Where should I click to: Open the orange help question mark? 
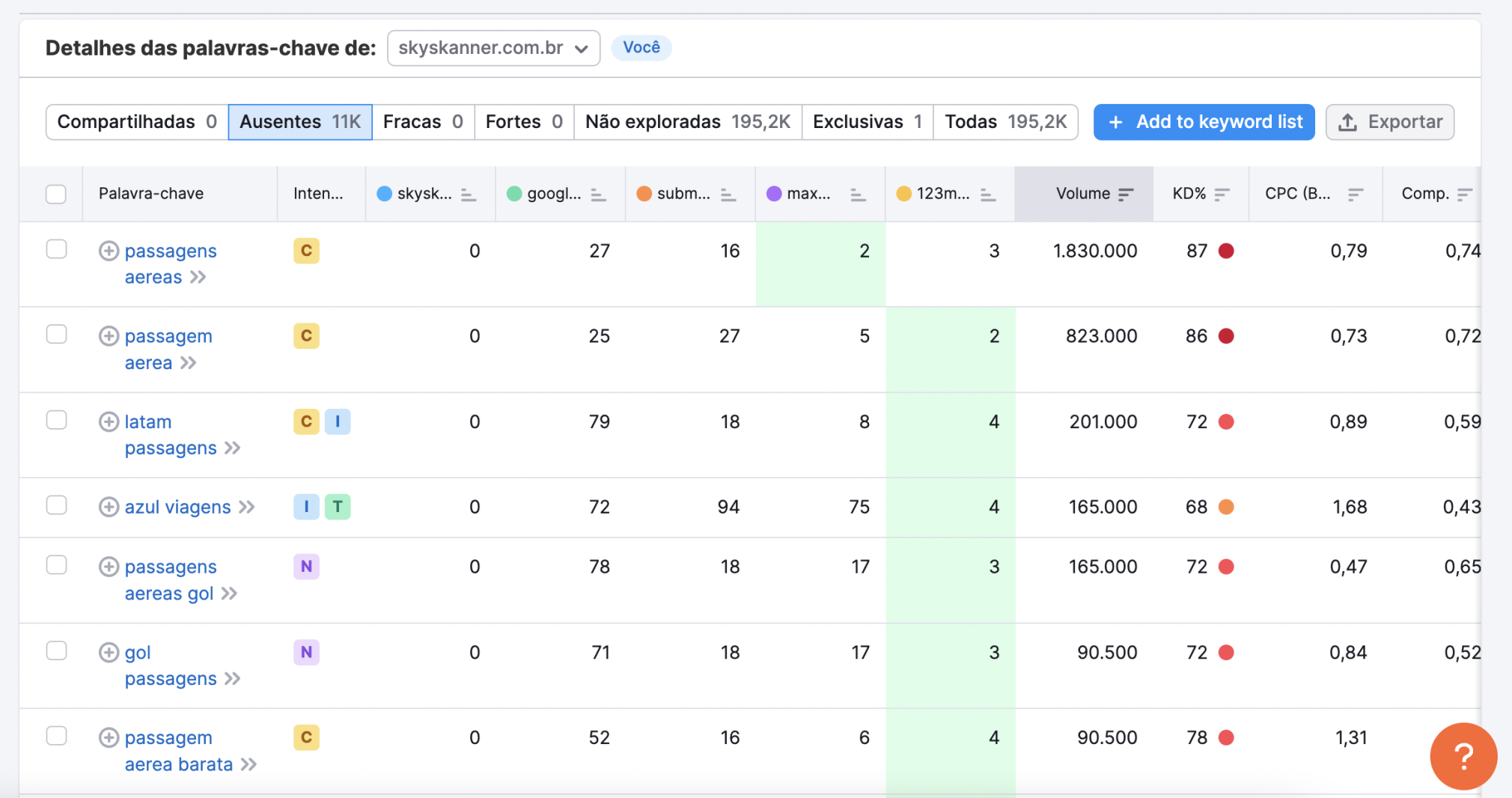coord(1463,756)
